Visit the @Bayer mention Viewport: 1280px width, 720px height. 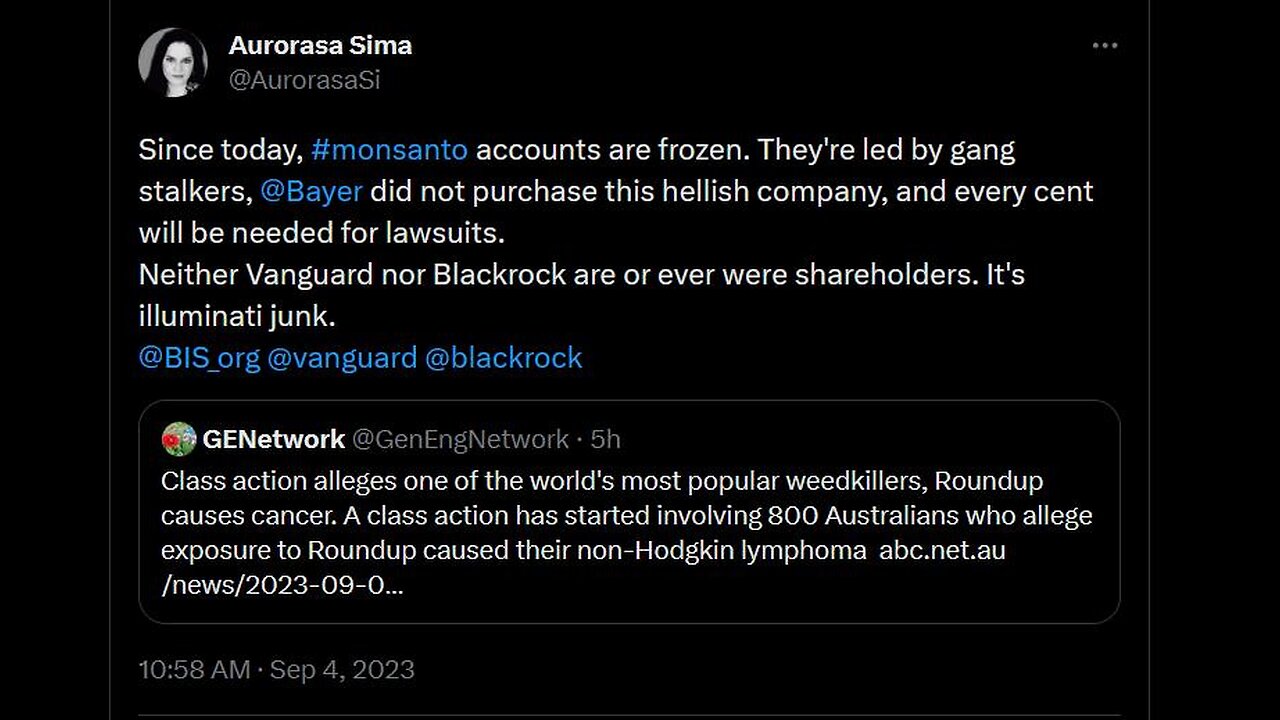pos(311,191)
